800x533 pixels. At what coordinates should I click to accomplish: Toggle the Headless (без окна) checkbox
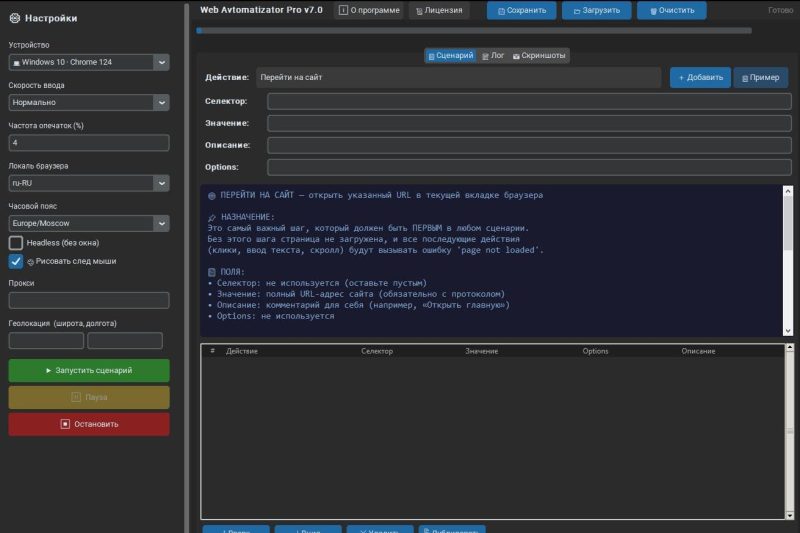tap(16, 243)
